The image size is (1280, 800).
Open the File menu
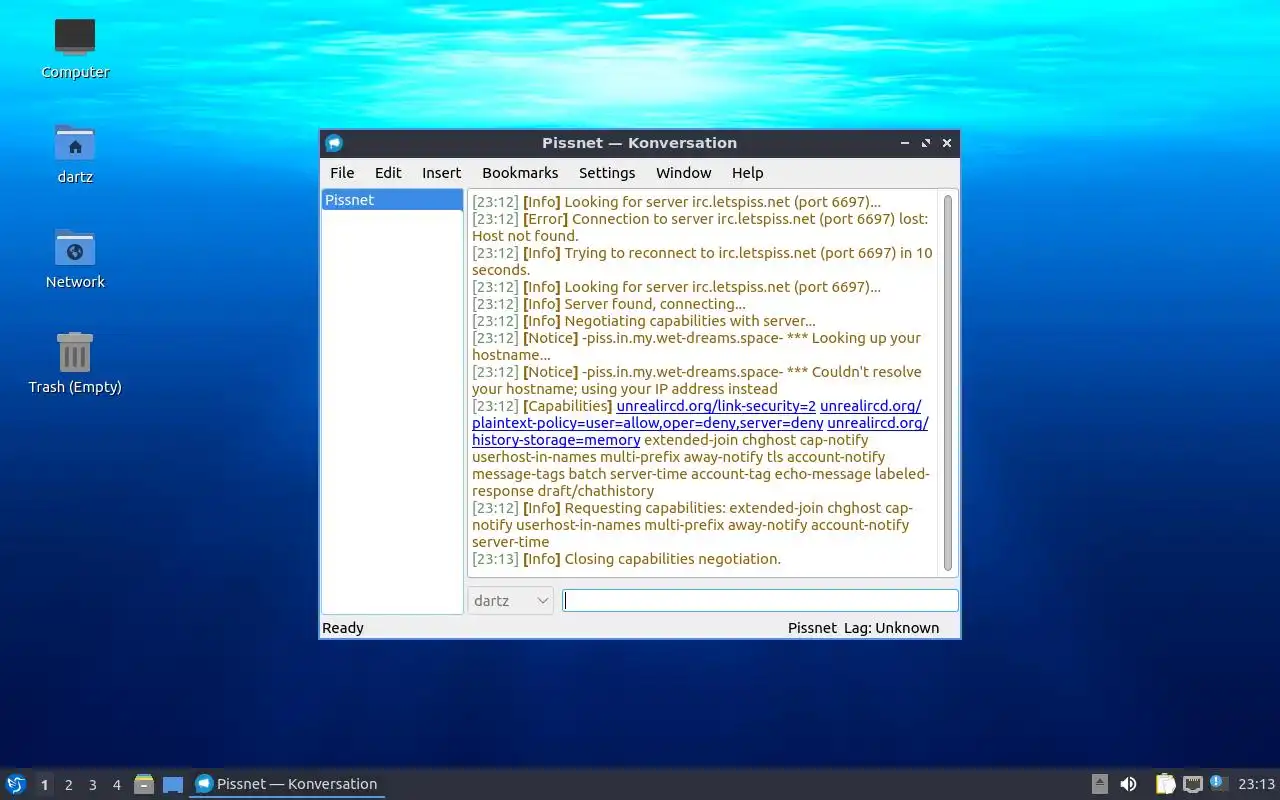[x=342, y=173]
